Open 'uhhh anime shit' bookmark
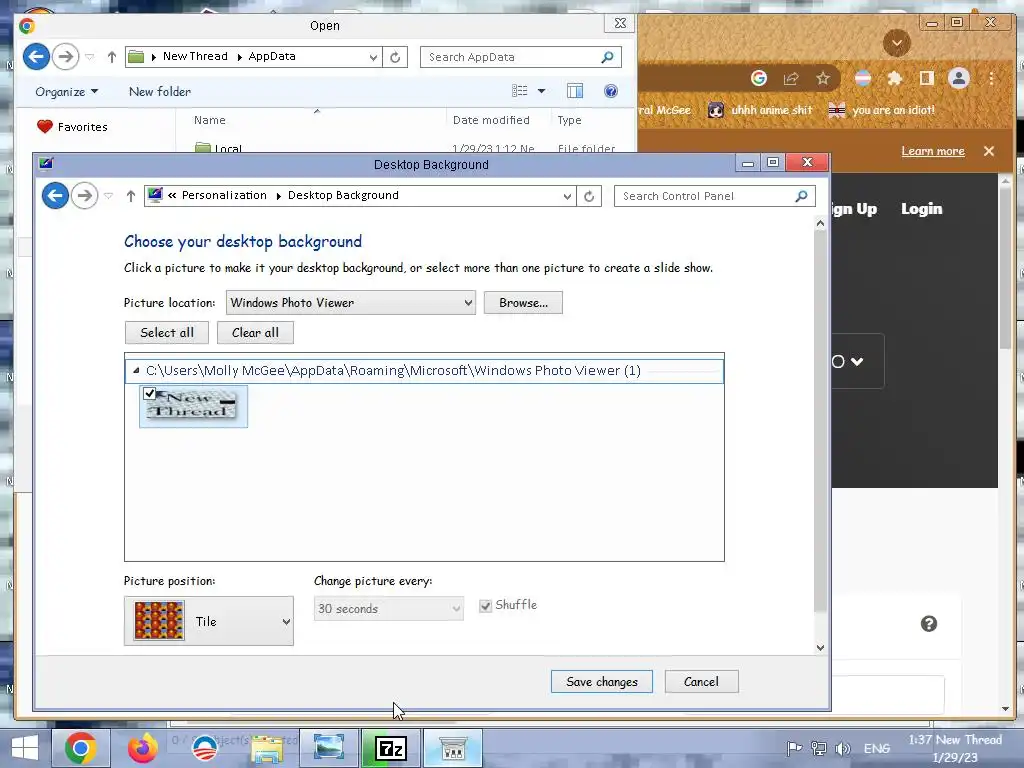1024x768 pixels. click(x=761, y=110)
